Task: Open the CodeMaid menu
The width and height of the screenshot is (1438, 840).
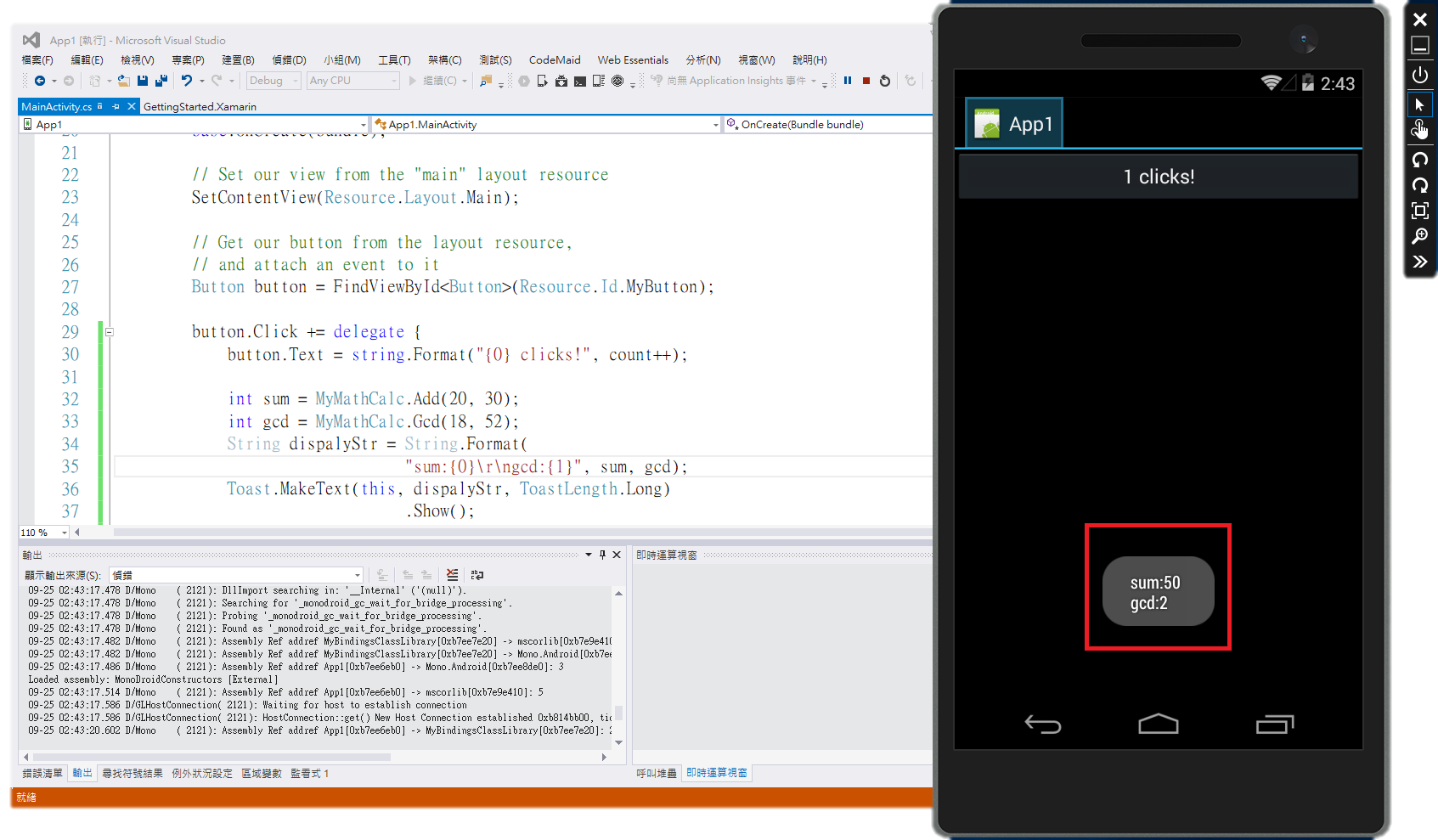Action: tap(555, 60)
